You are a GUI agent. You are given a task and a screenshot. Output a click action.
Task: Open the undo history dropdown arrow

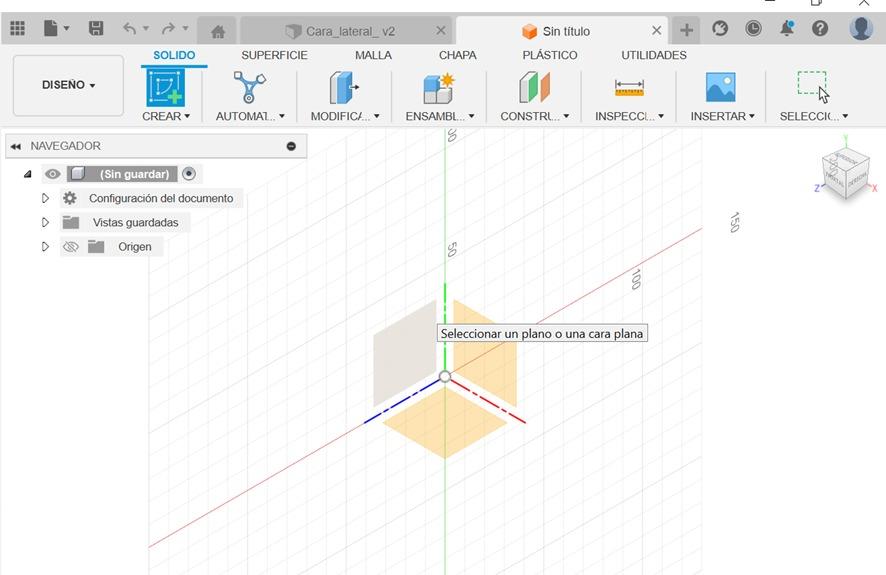point(146,28)
